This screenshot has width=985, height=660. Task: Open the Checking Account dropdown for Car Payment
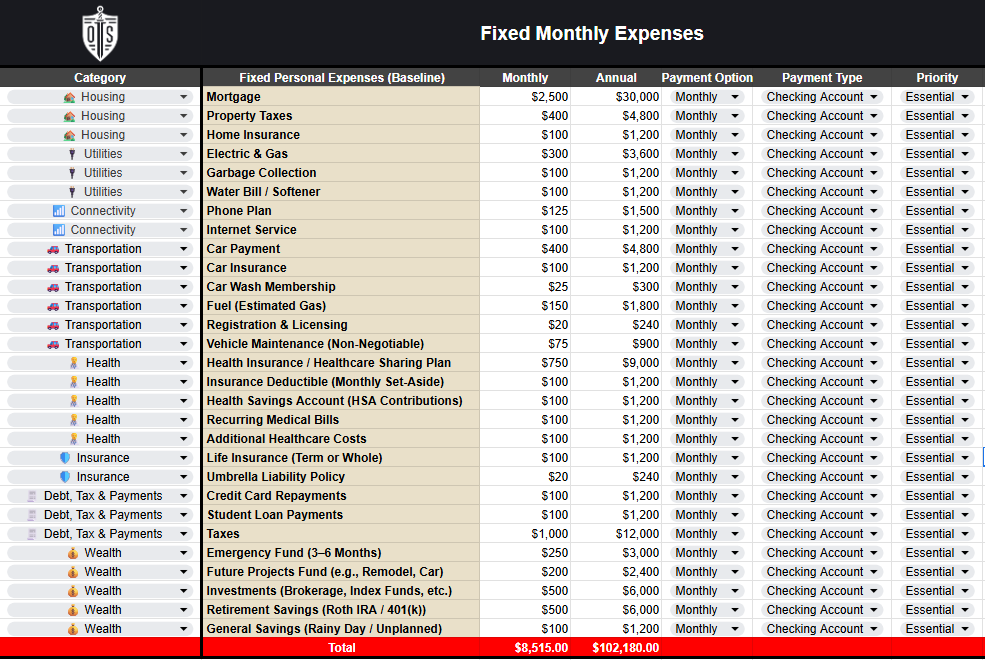tap(874, 249)
